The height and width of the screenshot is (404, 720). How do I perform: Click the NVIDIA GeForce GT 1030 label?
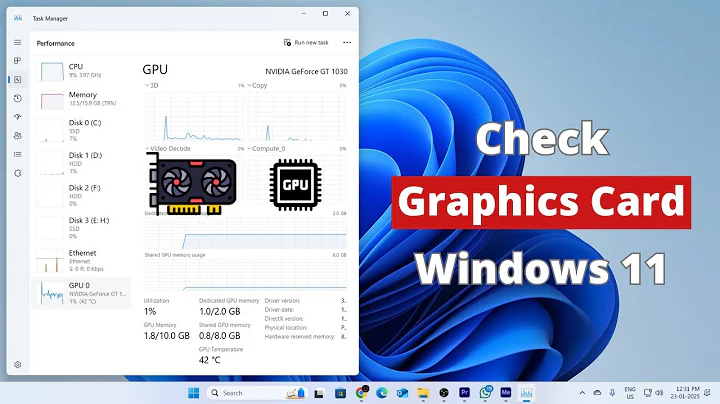306,72
